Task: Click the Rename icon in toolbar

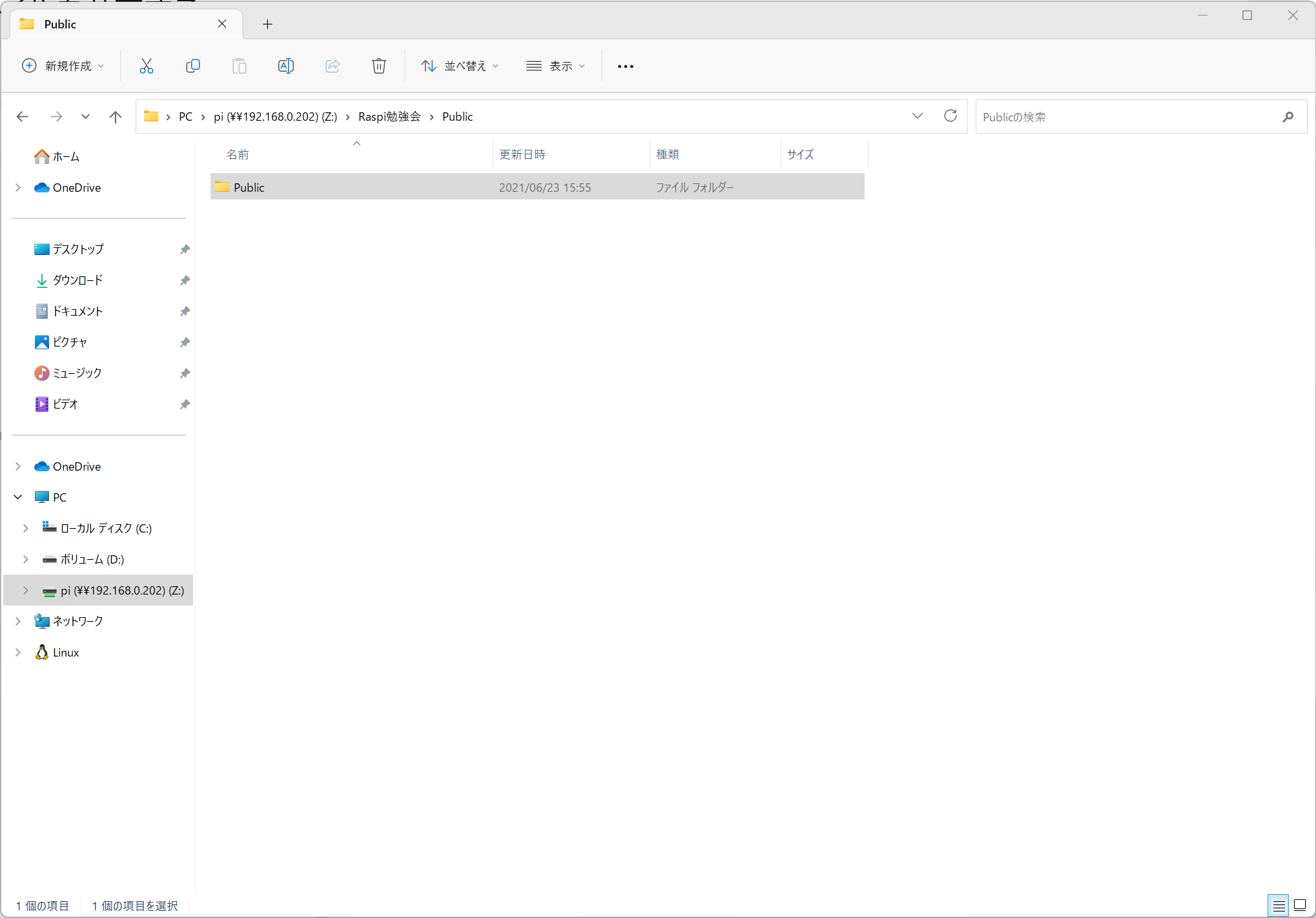Action: coord(285,66)
